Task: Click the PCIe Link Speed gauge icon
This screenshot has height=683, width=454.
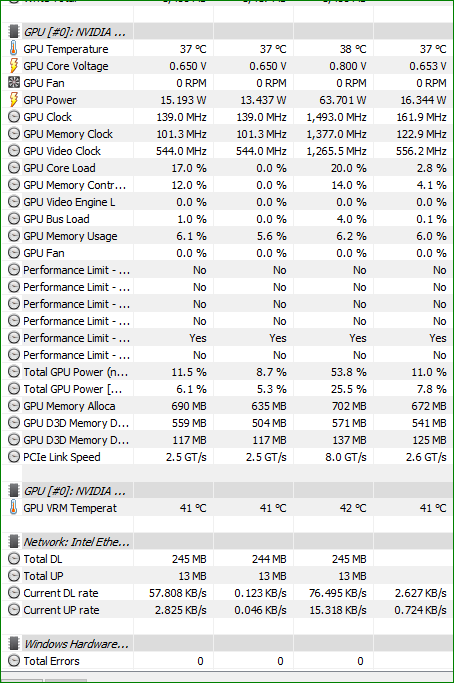Action: click(14, 457)
